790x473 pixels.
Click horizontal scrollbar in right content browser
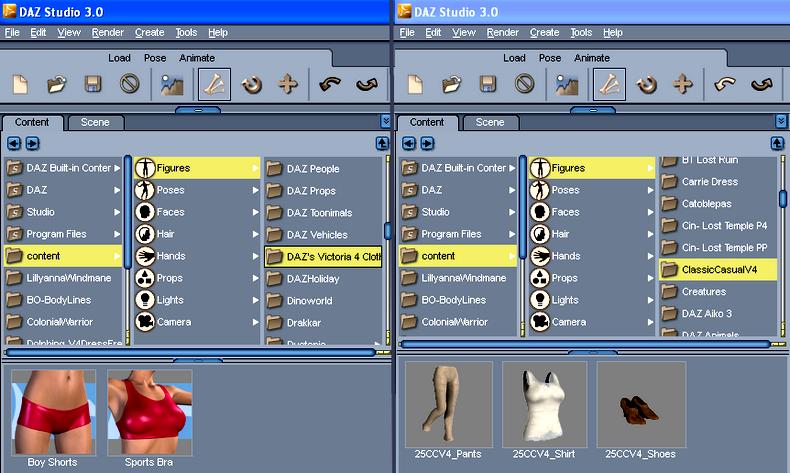click(x=586, y=344)
